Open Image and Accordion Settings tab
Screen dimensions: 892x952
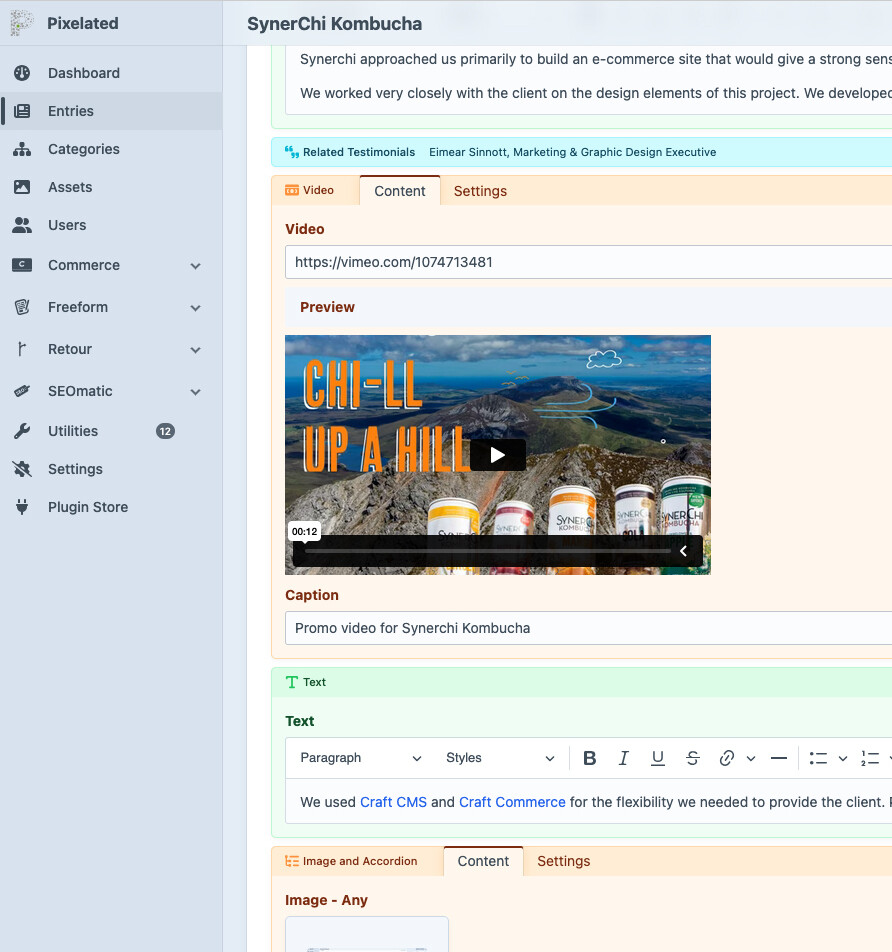click(x=563, y=861)
